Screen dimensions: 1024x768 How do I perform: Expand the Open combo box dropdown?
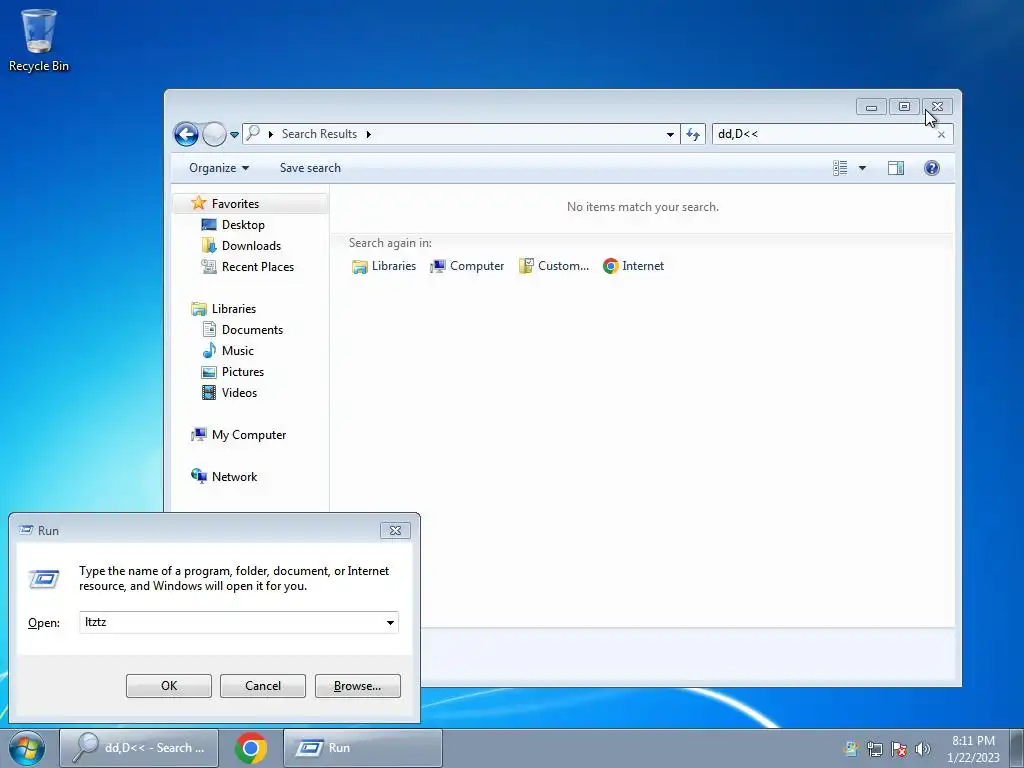point(391,622)
